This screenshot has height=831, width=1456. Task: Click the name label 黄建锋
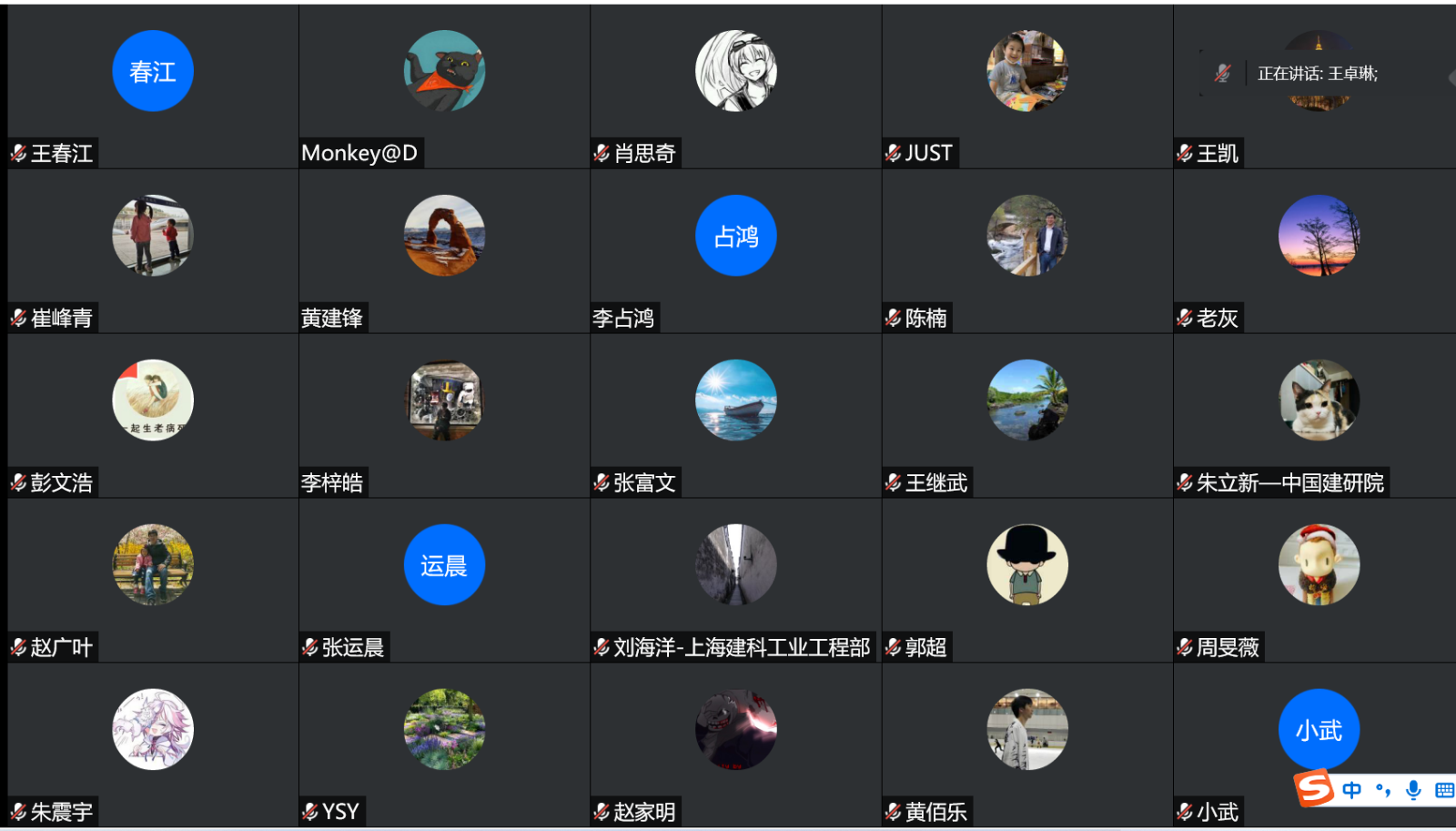coord(332,319)
